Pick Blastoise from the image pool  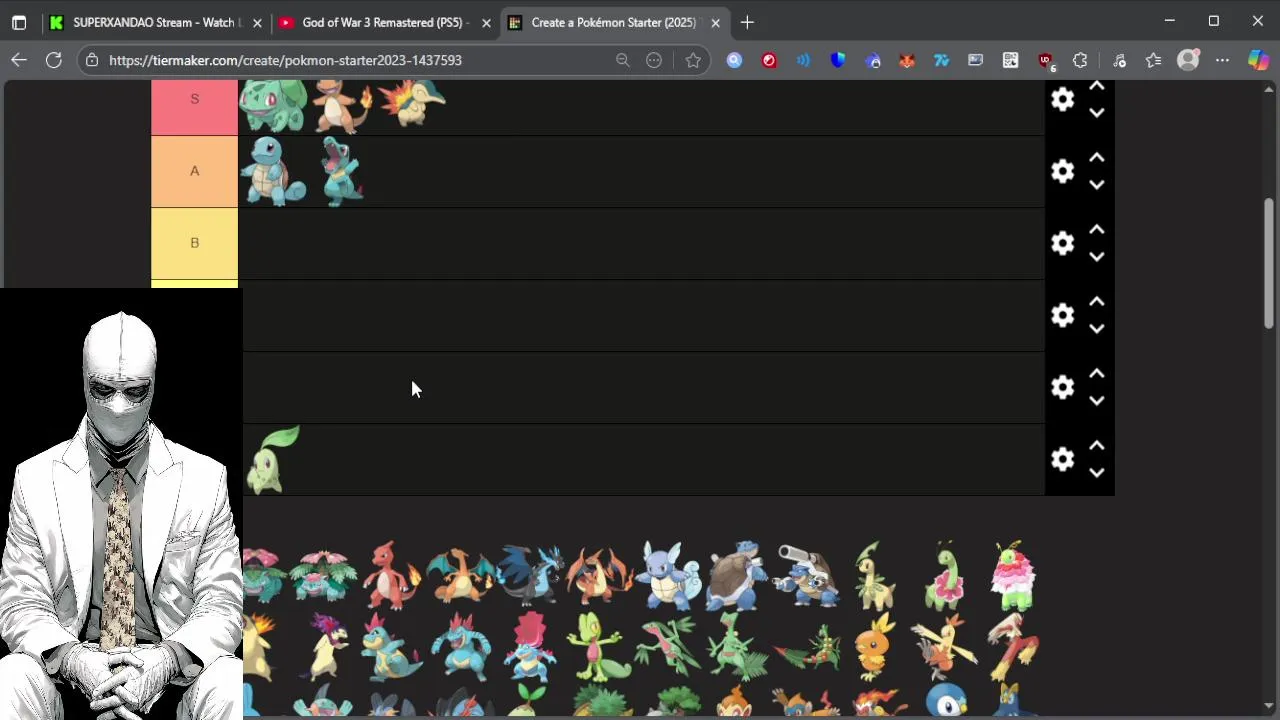click(x=737, y=575)
